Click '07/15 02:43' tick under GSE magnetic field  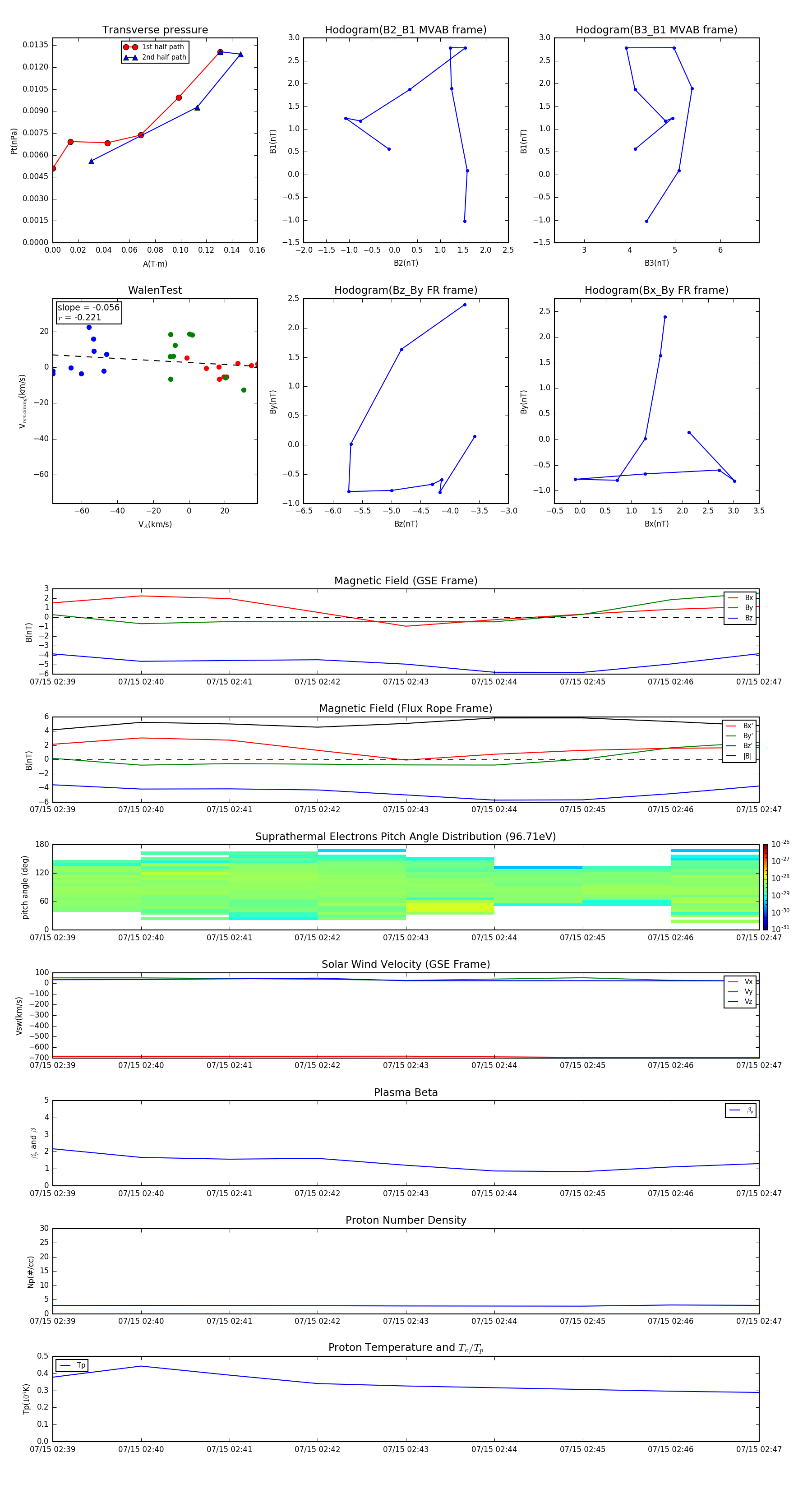pyautogui.click(x=406, y=682)
